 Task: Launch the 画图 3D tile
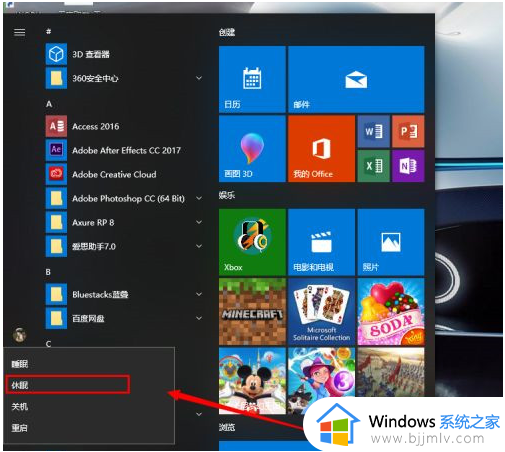coord(252,149)
